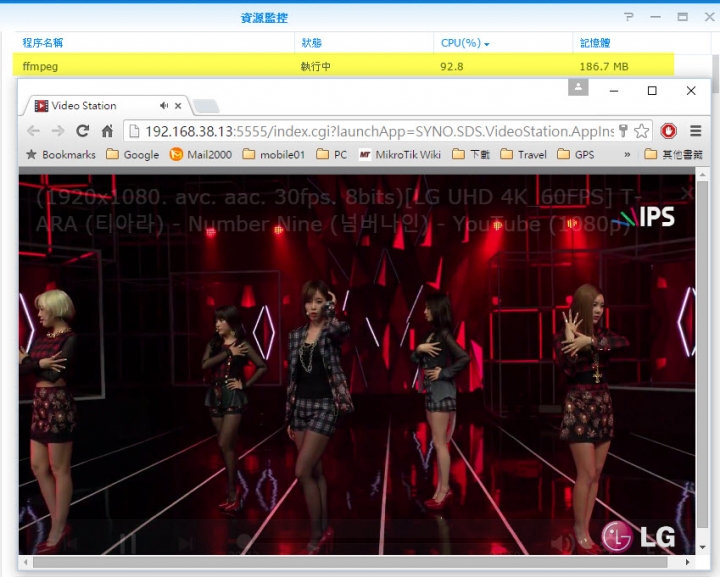Click the key icon to save password

click(x=623, y=131)
